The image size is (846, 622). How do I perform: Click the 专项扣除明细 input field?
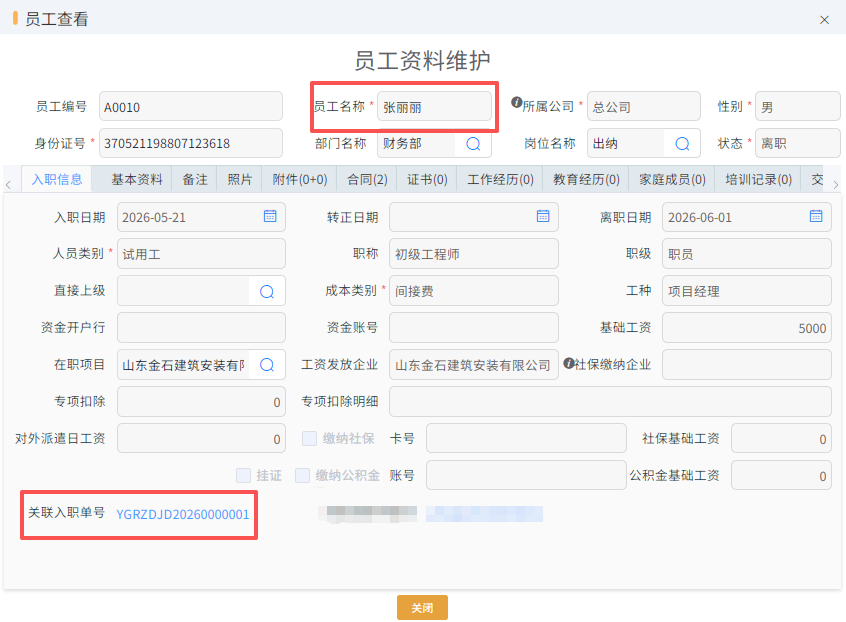click(x=610, y=401)
